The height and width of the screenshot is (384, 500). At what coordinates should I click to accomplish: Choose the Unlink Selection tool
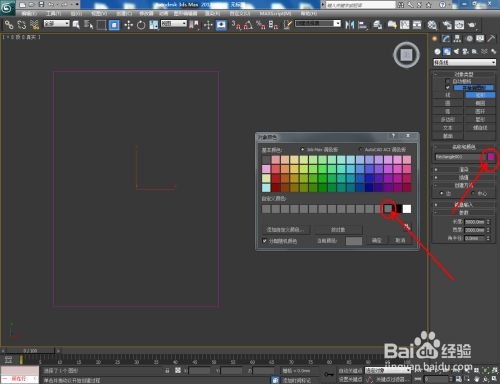pos(22,25)
